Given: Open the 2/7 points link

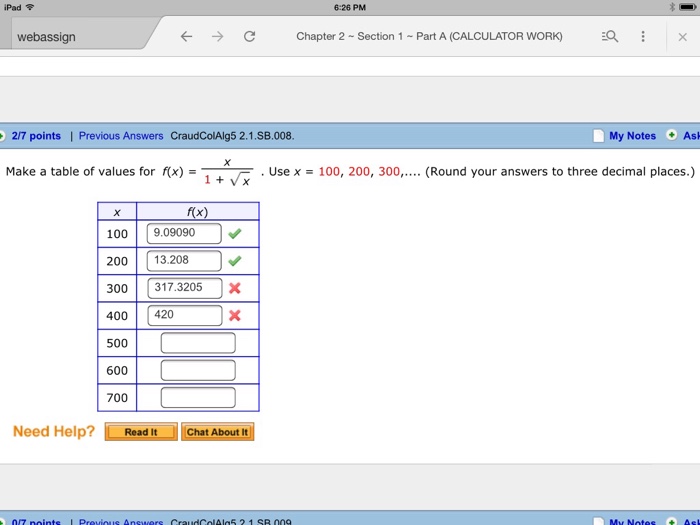Looking at the screenshot, I should [x=36, y=136].
